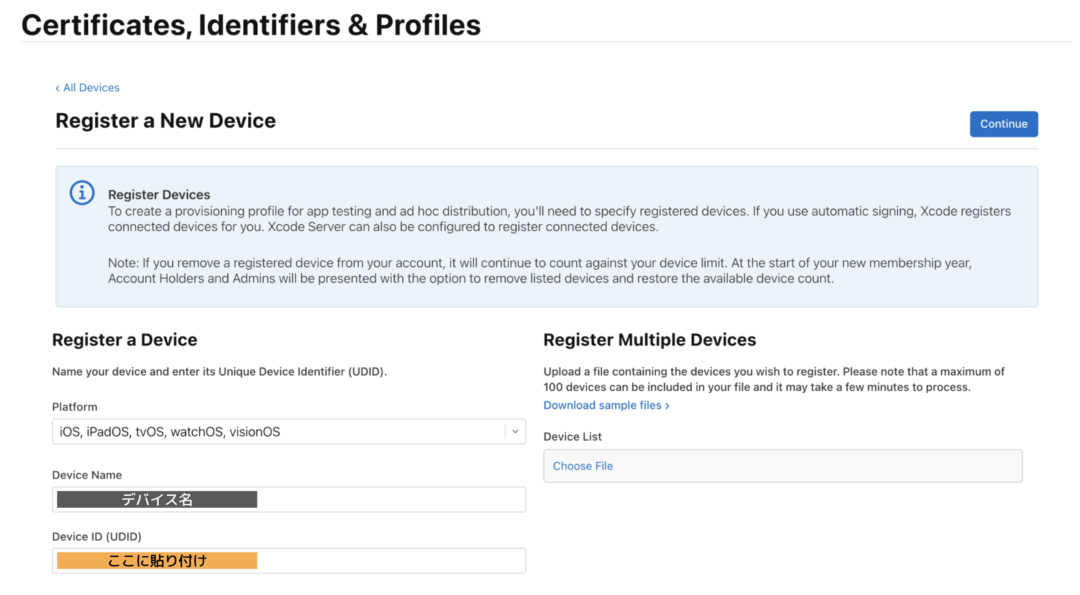Click the blue info circle icon
The width and height of the screenshot is (1080, 595).
pos(82,193)
